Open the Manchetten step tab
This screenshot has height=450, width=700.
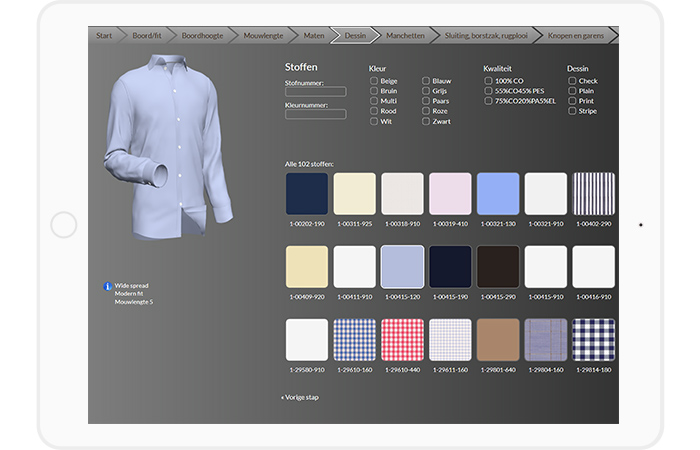click(x=405, y=35)
